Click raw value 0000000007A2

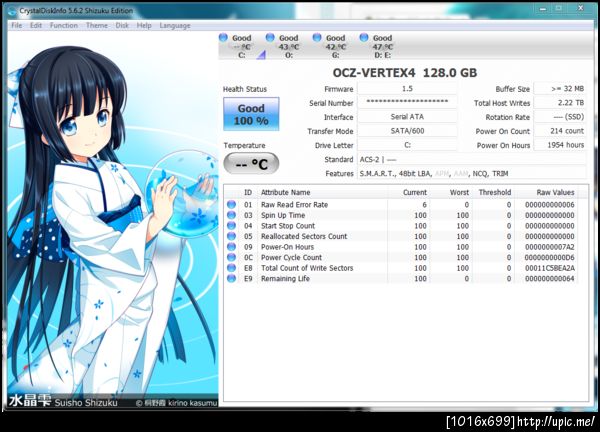[x=549, y=247]
